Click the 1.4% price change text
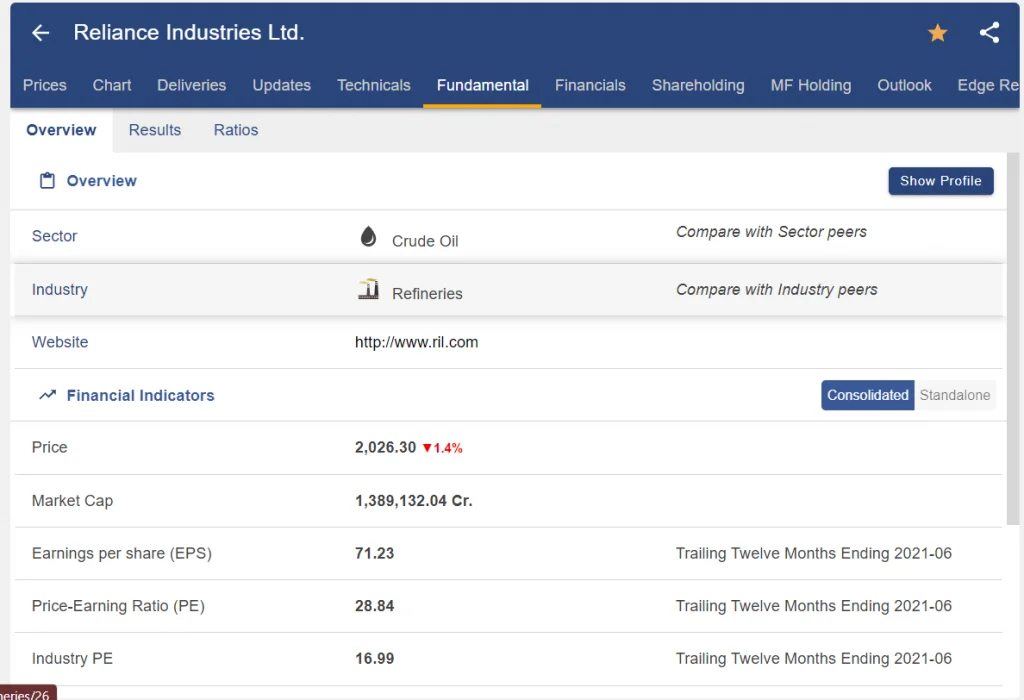Screen dimensions: 1024x700 point(448,448)
